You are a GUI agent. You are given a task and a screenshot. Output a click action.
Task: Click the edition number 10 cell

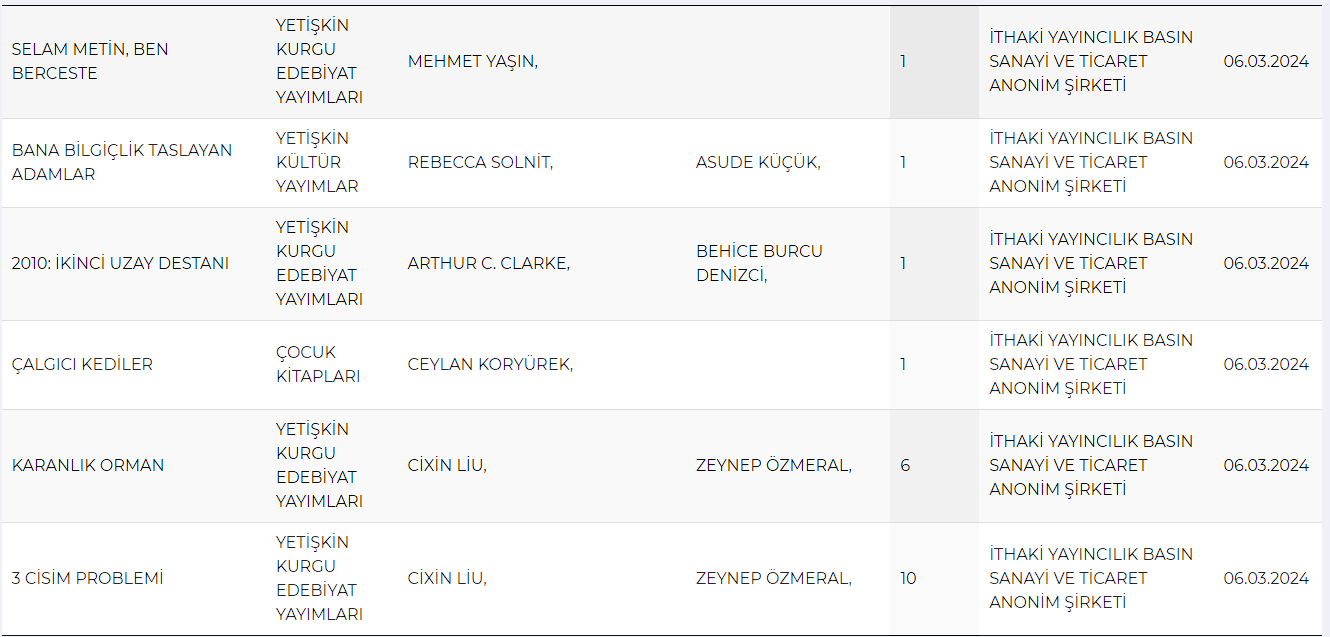coord(908,578)
